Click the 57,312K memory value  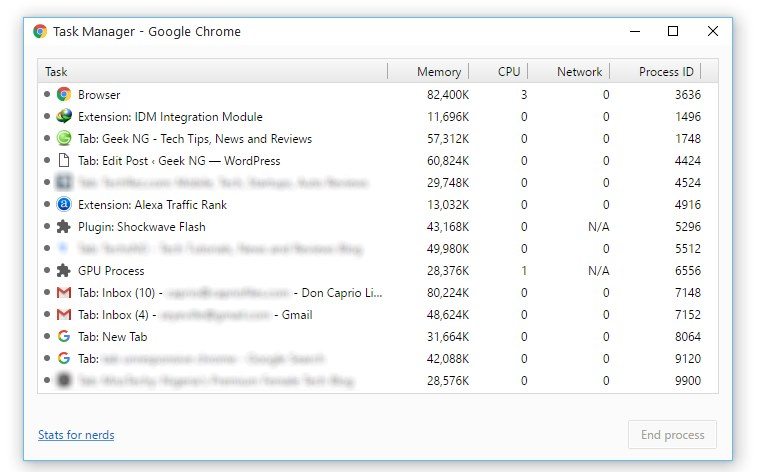[x=448, y=139]
